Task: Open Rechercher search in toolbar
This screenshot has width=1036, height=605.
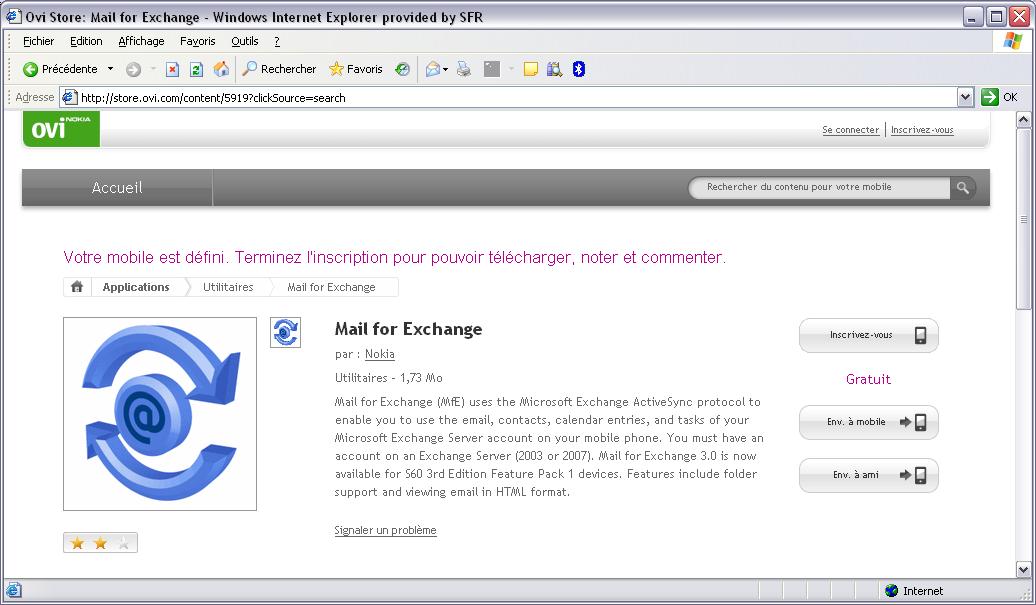Action: [x=279, y=69]
